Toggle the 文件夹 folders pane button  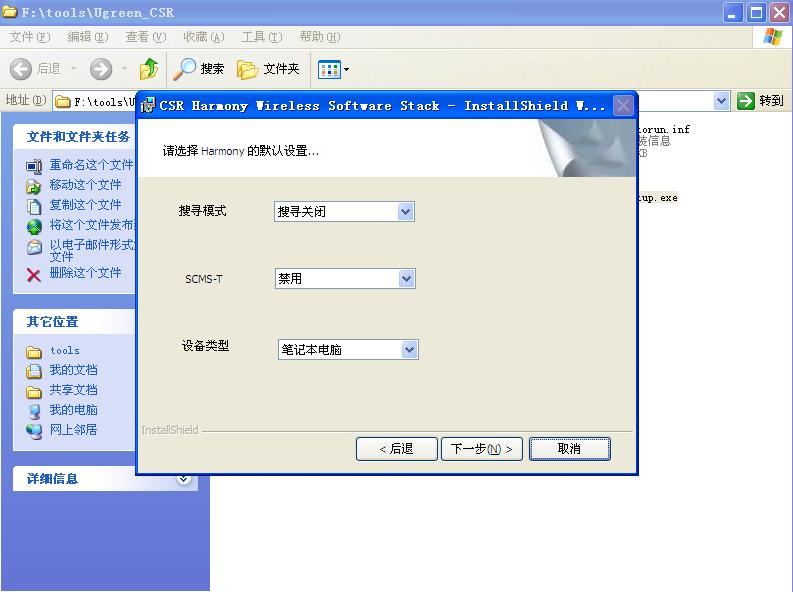coord(268,69)
